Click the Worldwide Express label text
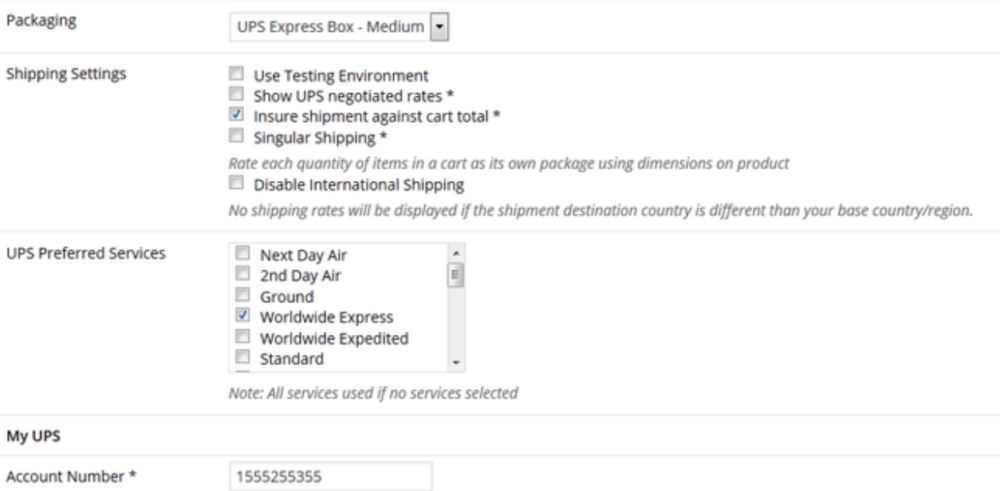Viewport: 1000px width, 491px height. (327, 317)
